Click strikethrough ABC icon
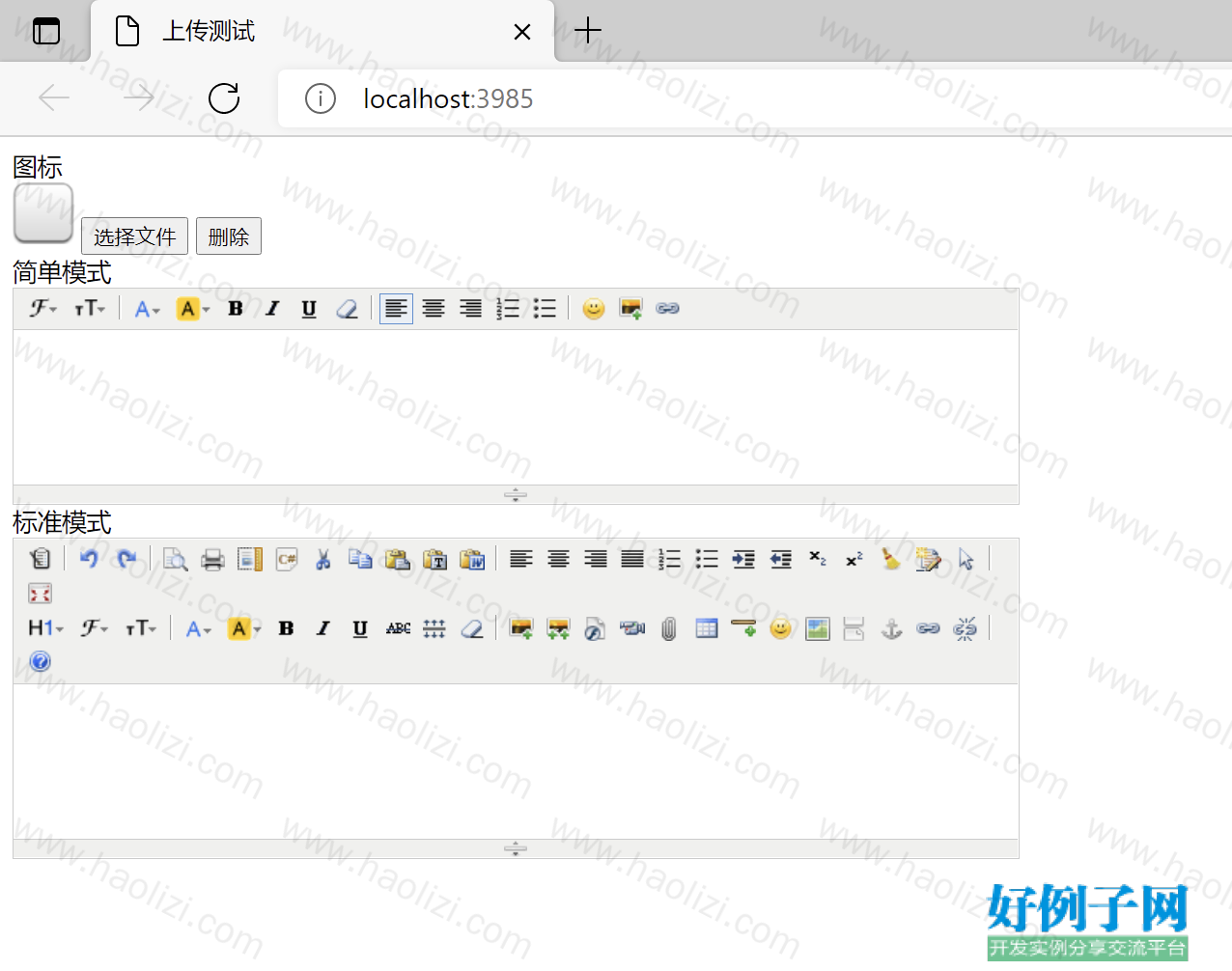This screenshot has height=971, width=1232. [398, 628]
